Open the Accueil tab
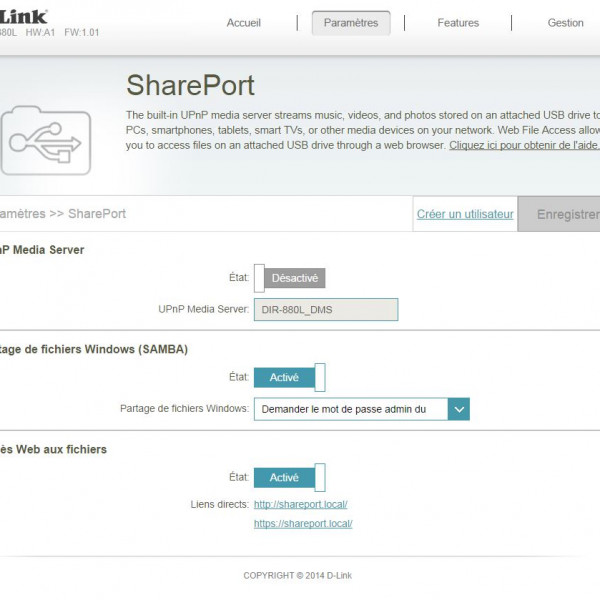This screenshot has width=600, height=600. [x=244, y=23]
